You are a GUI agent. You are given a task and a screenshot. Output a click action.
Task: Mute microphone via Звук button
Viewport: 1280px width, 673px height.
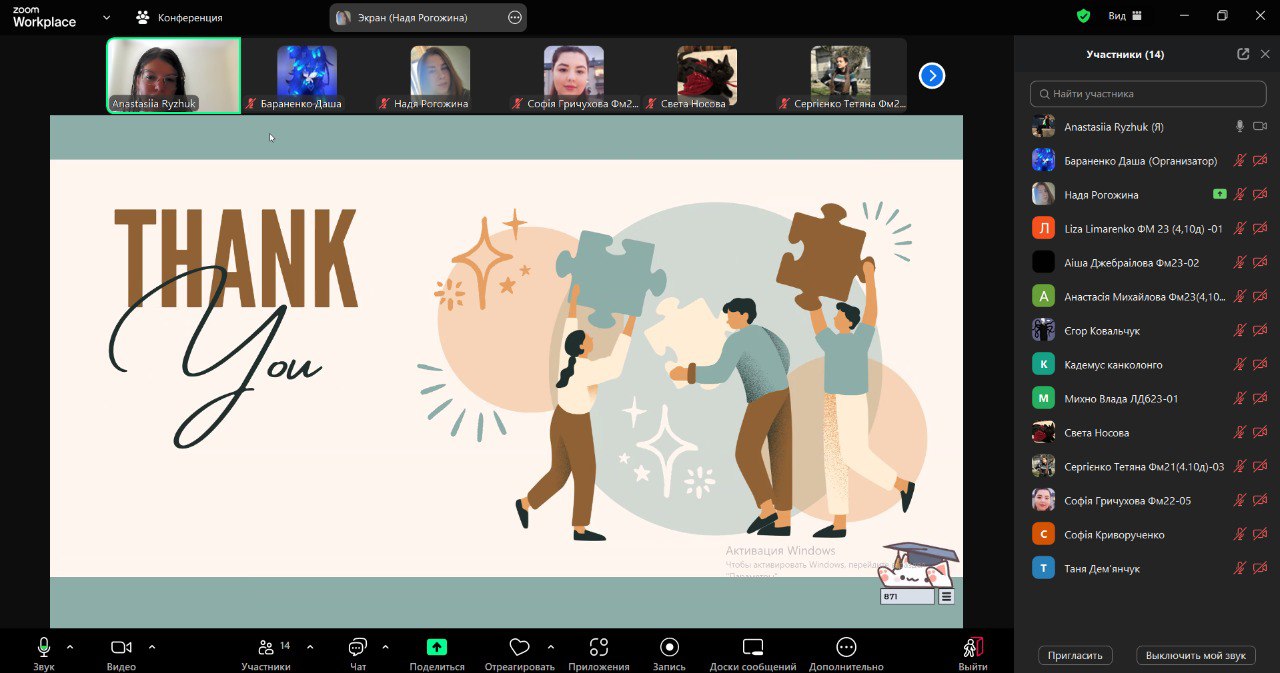(44, 654)
